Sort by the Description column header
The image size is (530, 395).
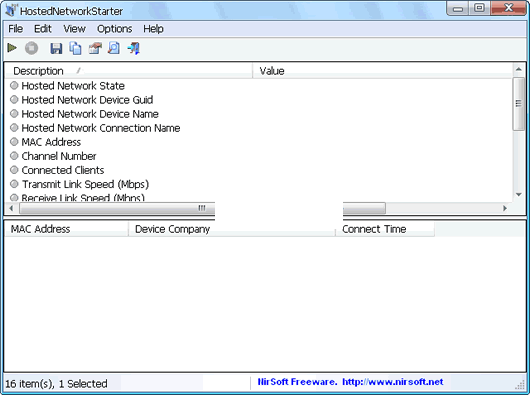(128, 71)
